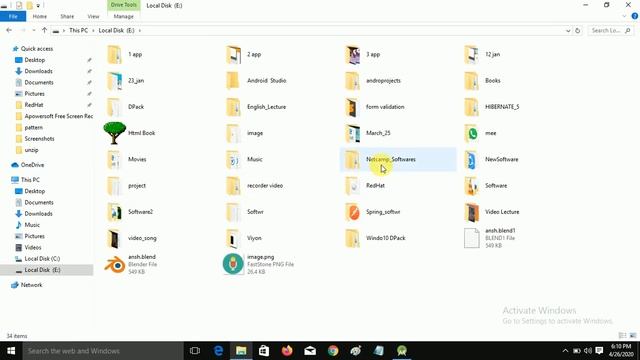
Task: Expand the breadcrumb arrow after This PC
Action: 93,31
